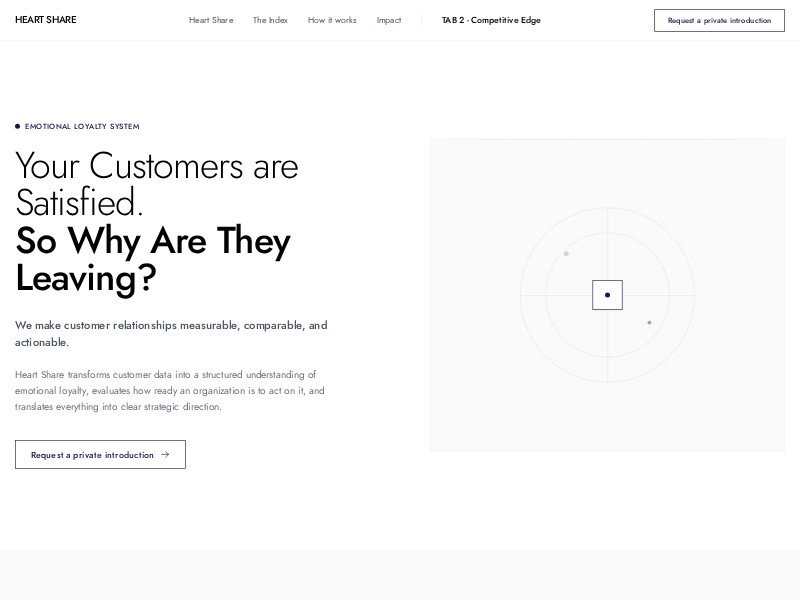Viewport: 800px width, 600px height.
Task: Click the bold HEART SHARE logo
Action: point(45,20)
